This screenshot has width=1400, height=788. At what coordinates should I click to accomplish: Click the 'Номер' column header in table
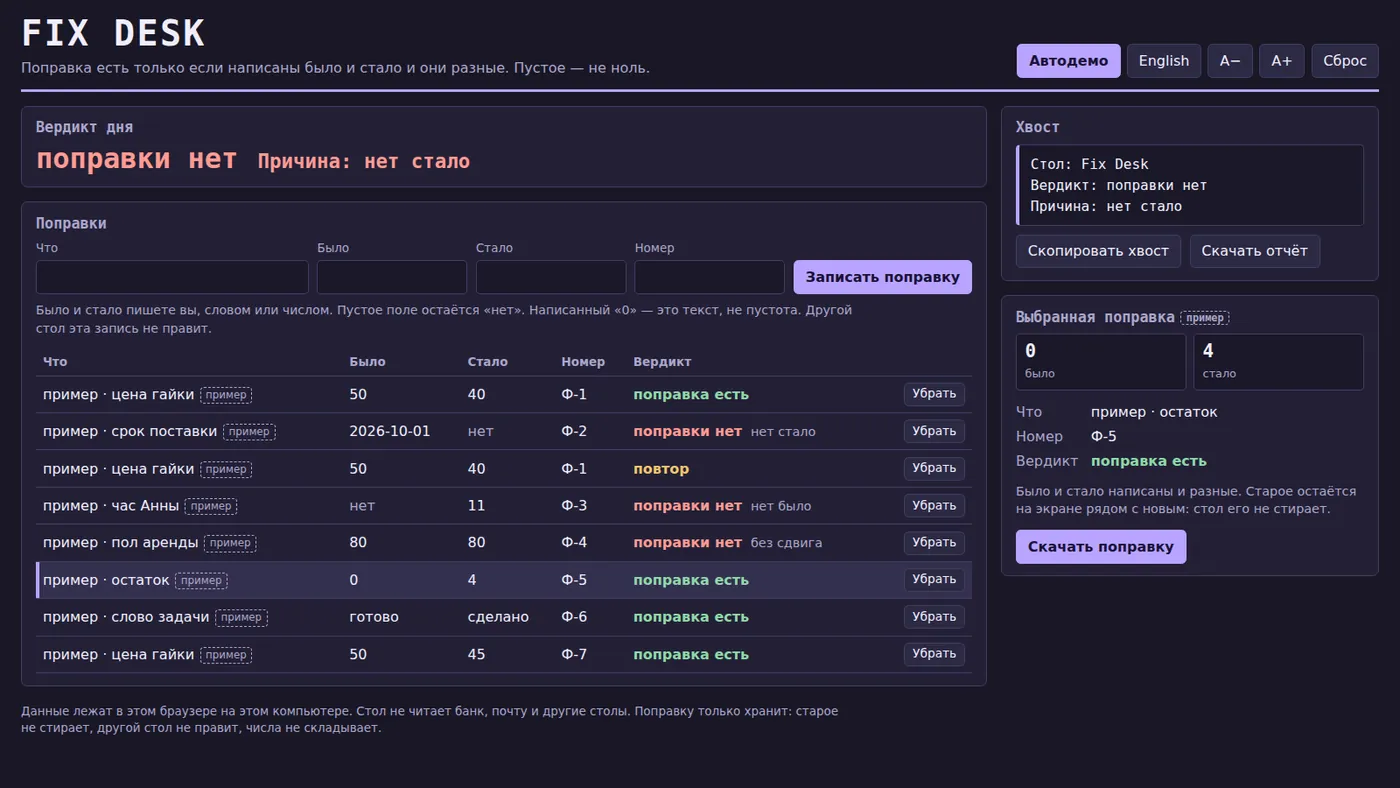(x=583, y=362)
